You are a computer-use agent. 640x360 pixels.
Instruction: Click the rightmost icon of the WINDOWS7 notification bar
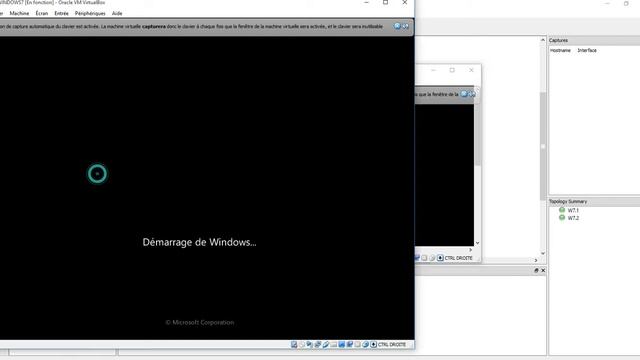coord(405,26)
